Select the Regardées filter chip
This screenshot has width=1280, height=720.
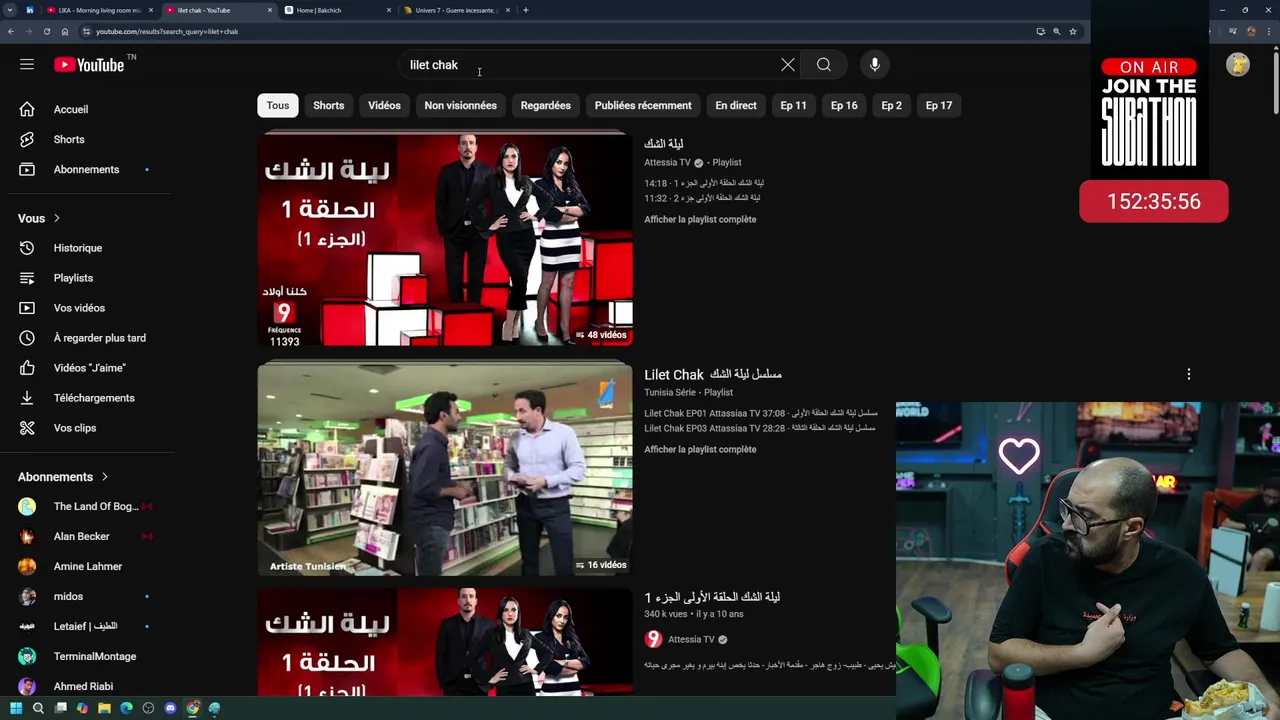click(545, 105)
